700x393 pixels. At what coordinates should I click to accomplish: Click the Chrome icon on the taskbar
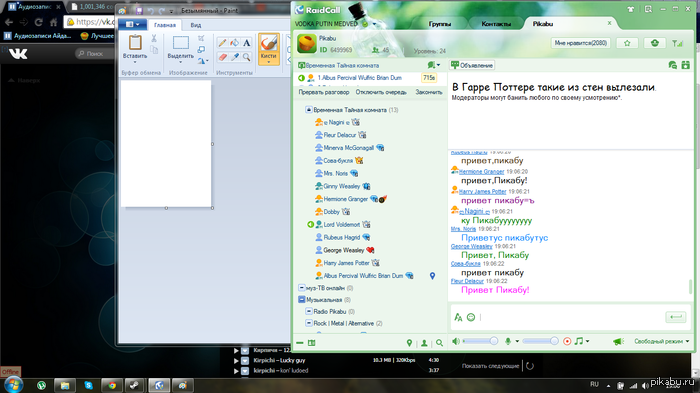112,385
